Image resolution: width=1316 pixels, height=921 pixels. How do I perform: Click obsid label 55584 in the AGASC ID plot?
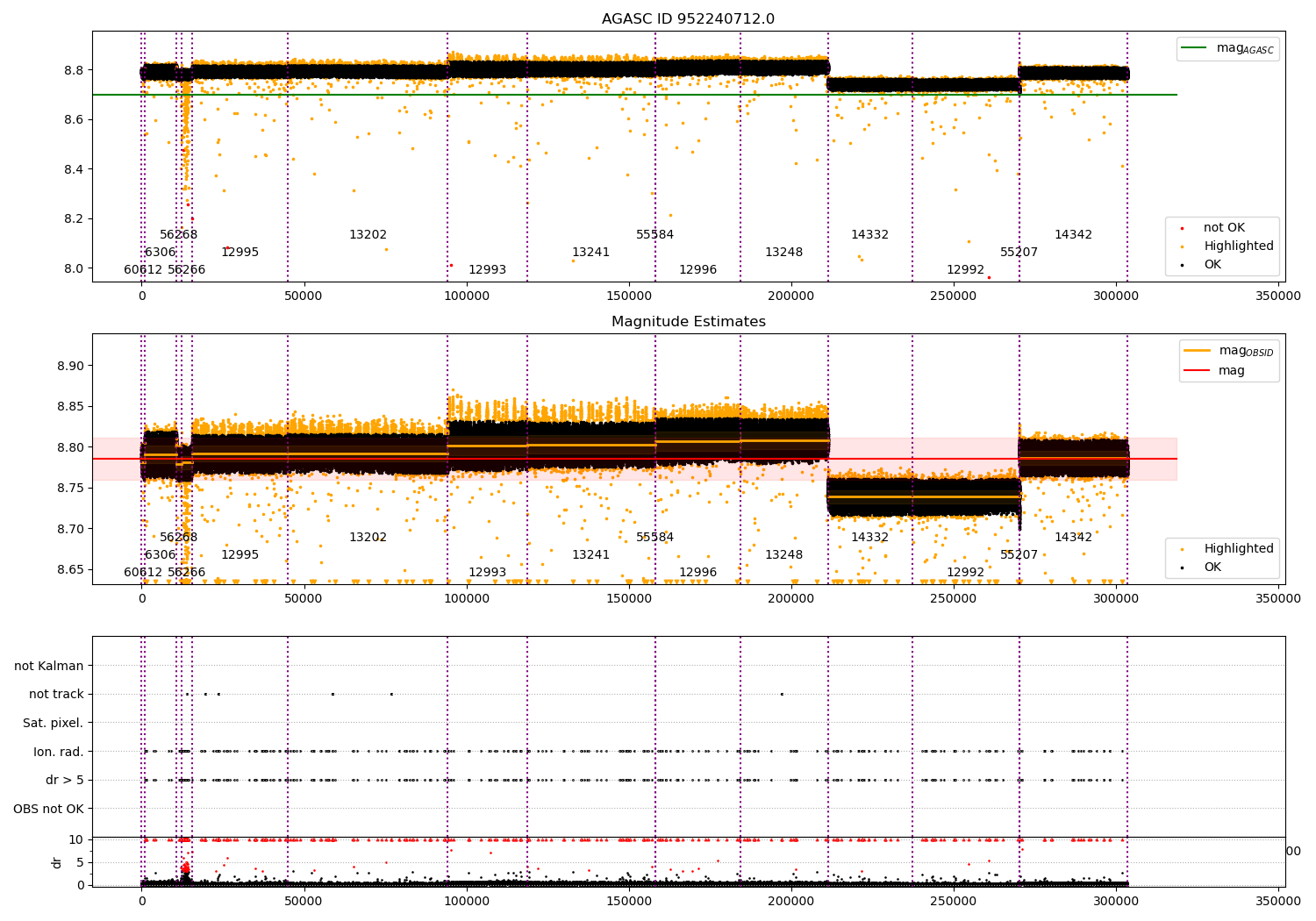click(x=655, y=235)
